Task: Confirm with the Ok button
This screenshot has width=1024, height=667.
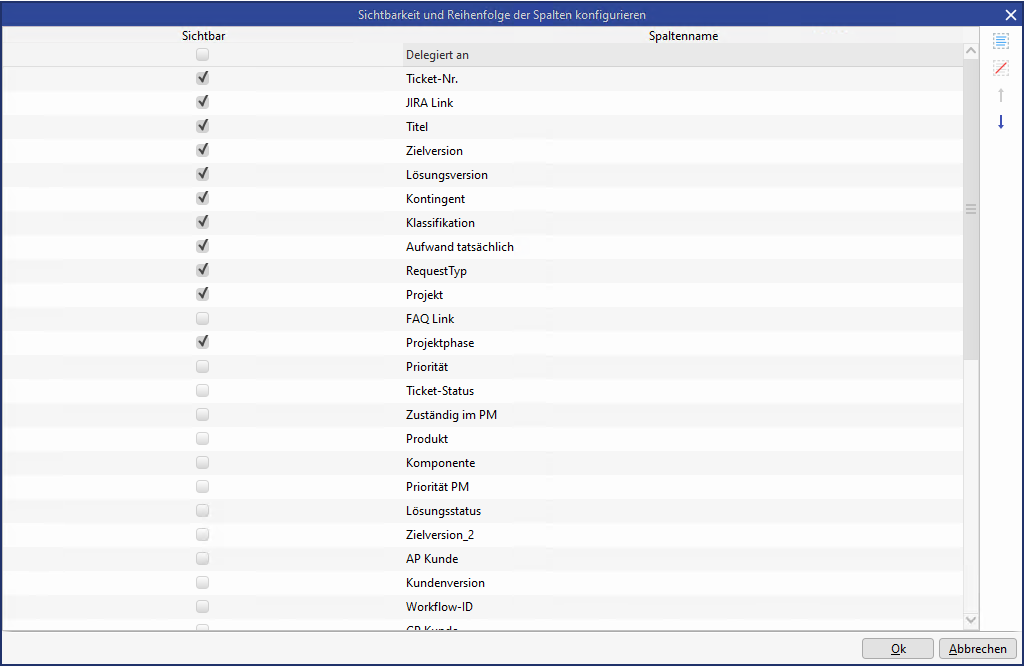Action: (897, 649)
